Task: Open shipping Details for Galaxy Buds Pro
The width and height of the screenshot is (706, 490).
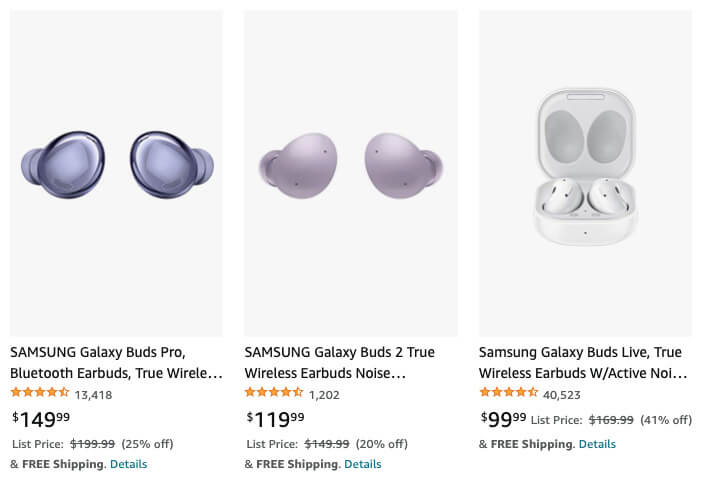Action: (128, 464)
